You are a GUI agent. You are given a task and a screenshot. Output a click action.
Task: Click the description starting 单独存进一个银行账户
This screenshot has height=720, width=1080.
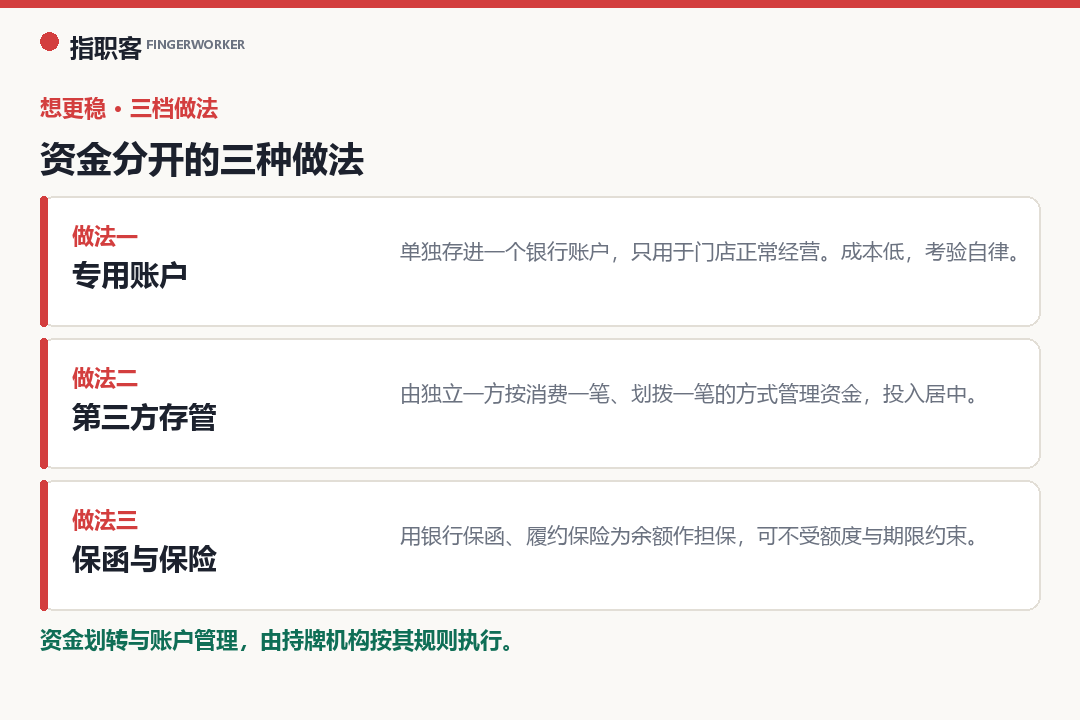711,252
